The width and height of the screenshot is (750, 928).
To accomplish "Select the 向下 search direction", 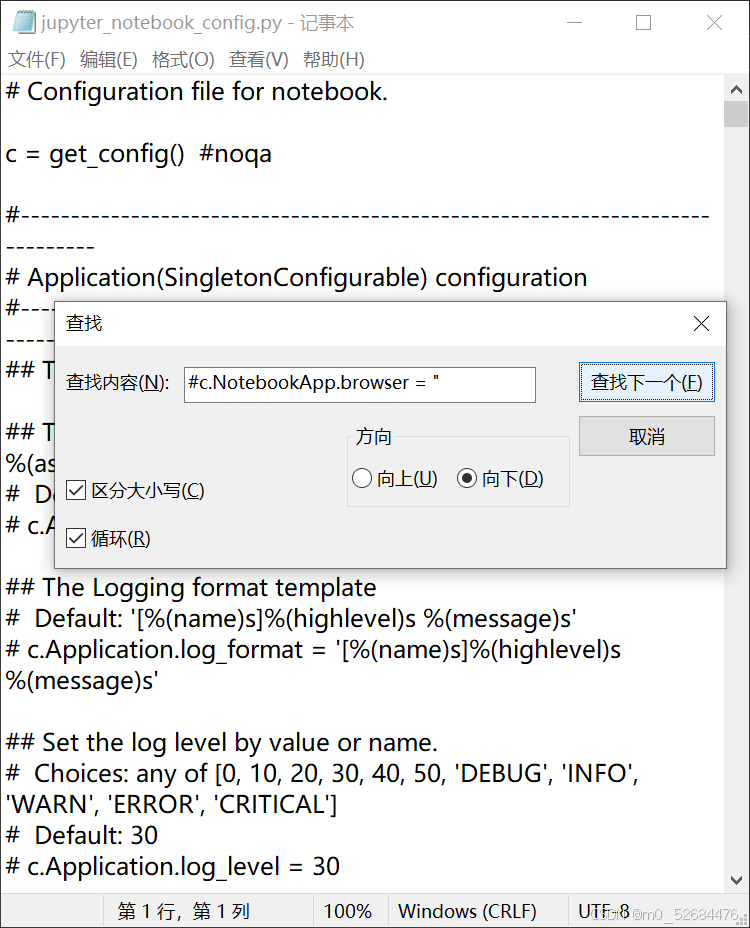I will 466,478.
